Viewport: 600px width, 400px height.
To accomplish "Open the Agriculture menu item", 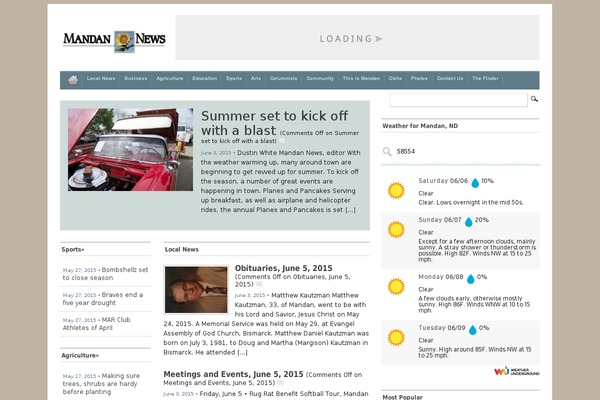I will coord(170,78).
